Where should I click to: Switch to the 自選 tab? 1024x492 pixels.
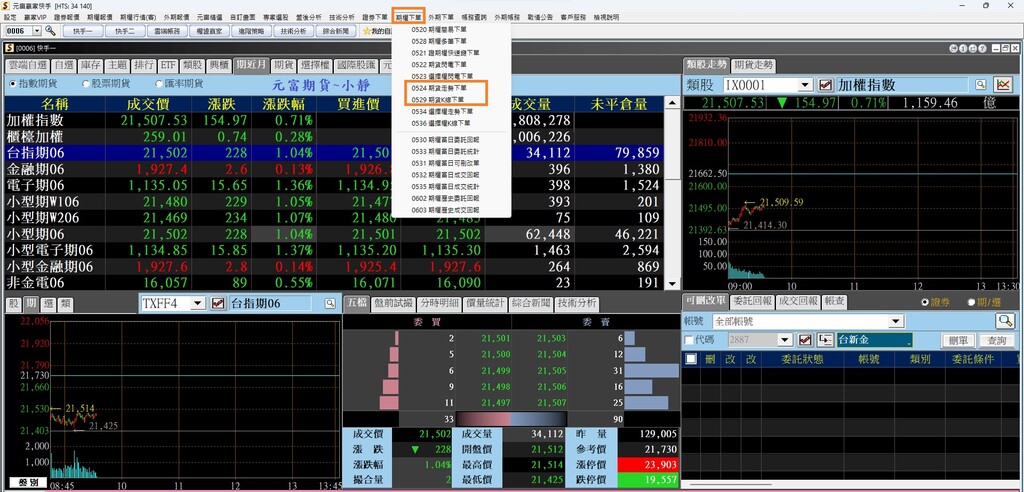click(65, 65)
